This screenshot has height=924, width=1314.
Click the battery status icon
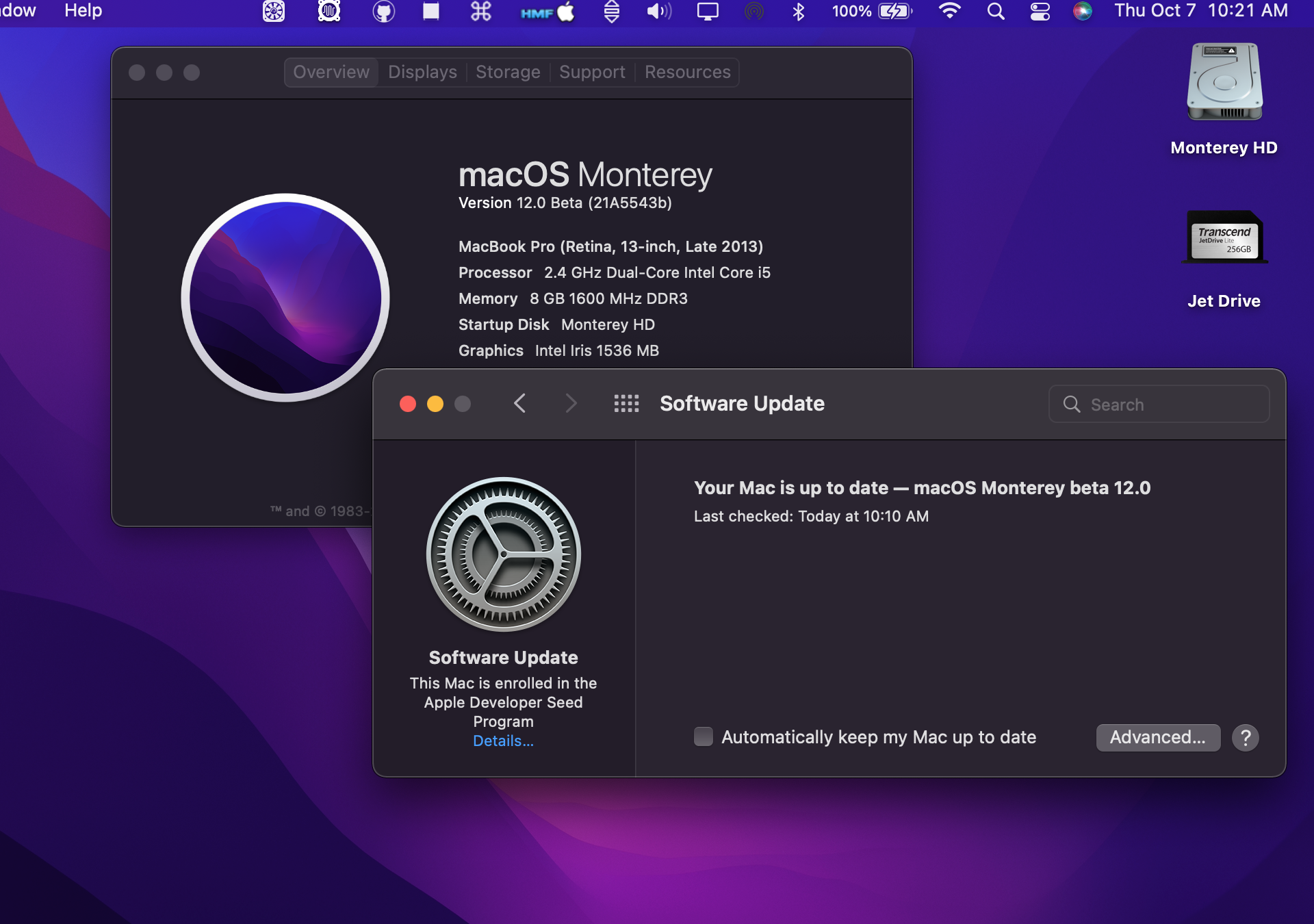(x=895, y=11)
